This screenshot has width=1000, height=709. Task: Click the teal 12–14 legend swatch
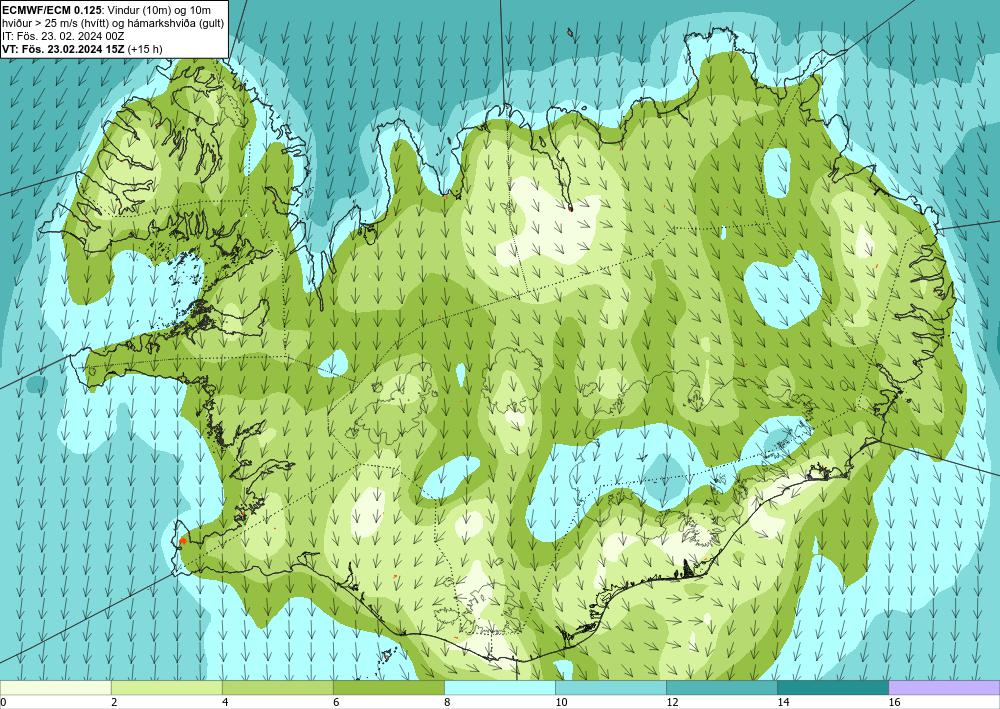722,687
